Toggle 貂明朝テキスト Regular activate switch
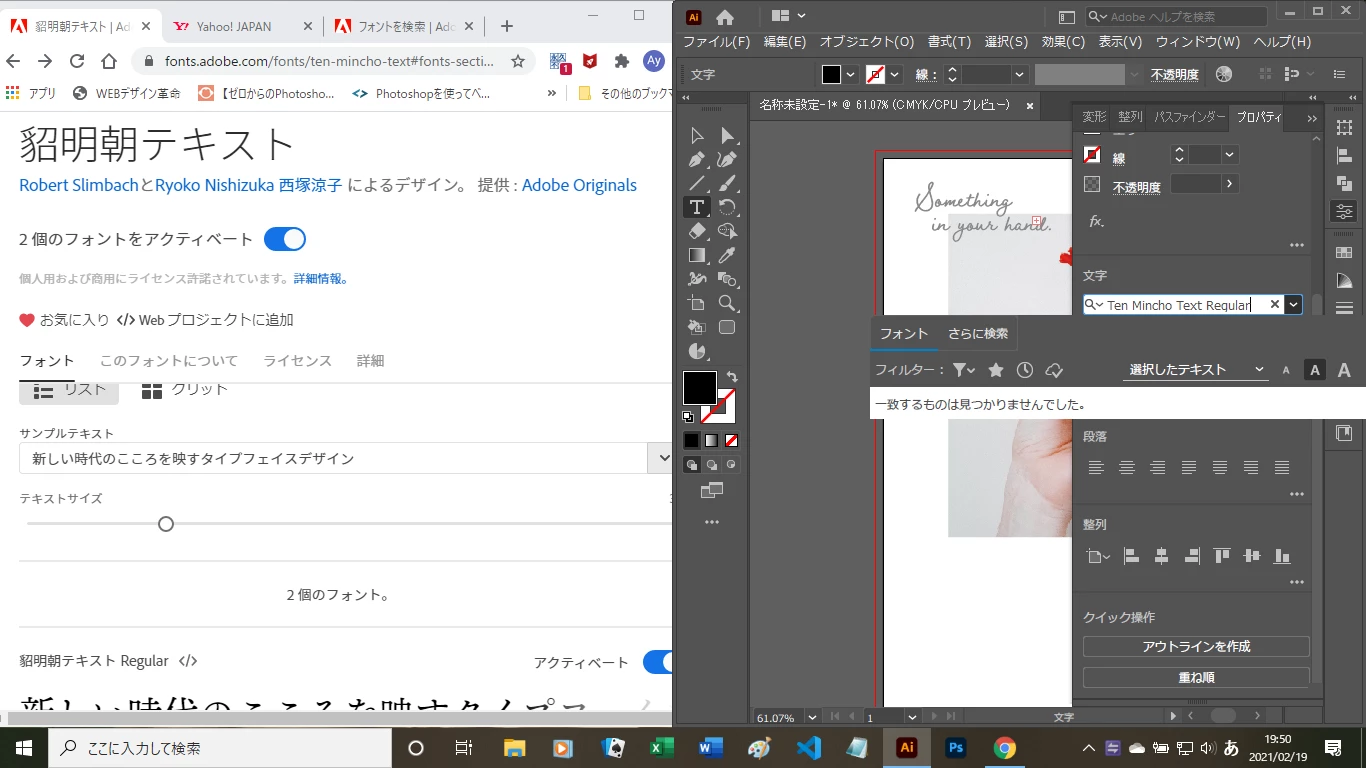This screenshot has width=1366, height=768. (657, 662)
